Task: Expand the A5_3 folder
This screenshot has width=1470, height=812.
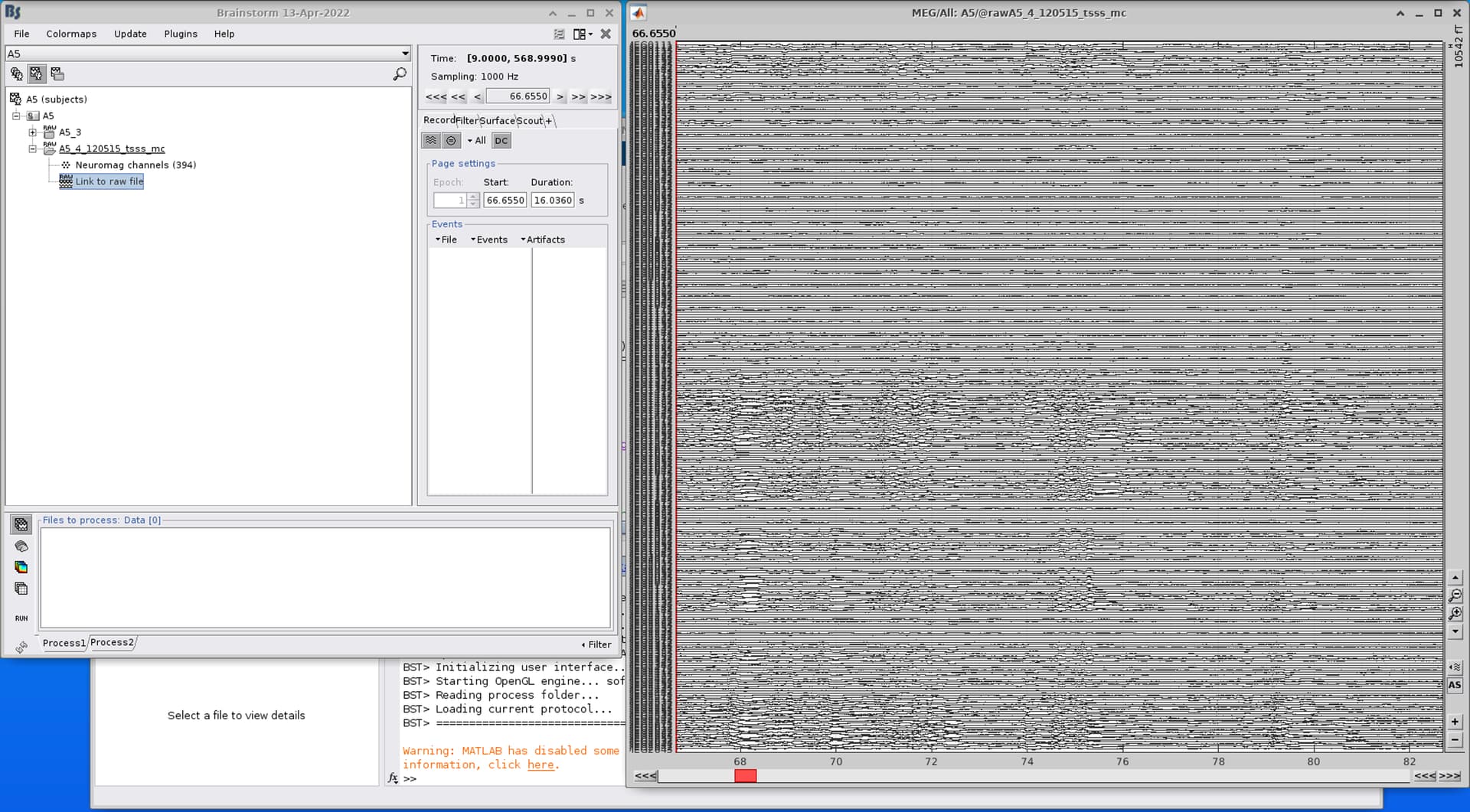Action: (32, 132)
